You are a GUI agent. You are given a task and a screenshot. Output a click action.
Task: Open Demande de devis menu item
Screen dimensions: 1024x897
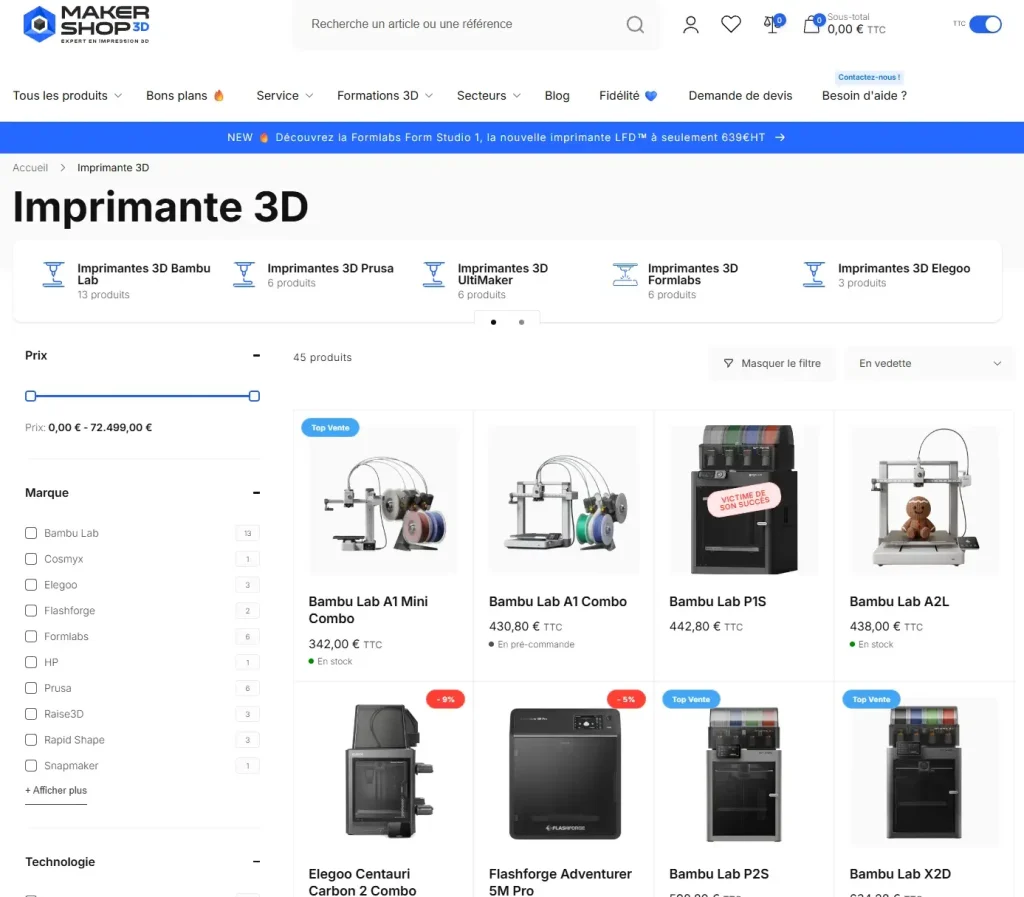(740, 95)
